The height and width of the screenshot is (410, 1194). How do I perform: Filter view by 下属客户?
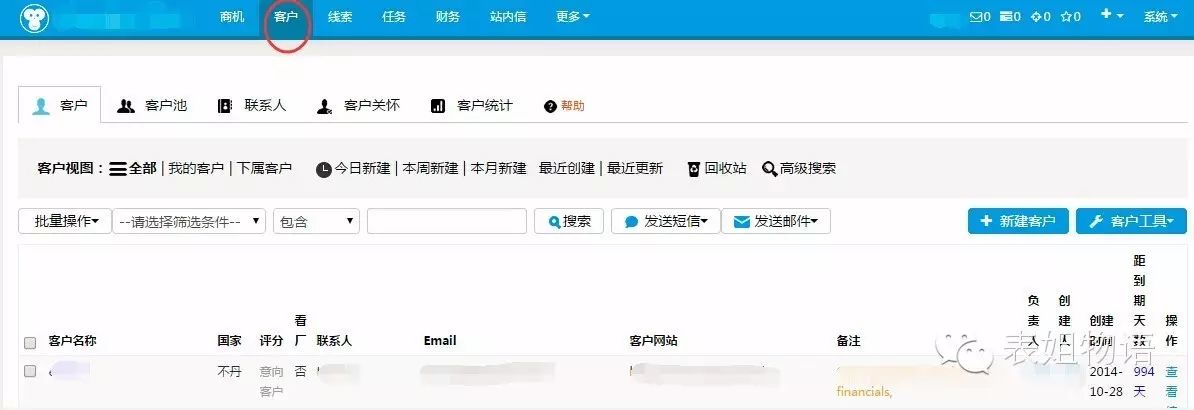pos(263,168)
